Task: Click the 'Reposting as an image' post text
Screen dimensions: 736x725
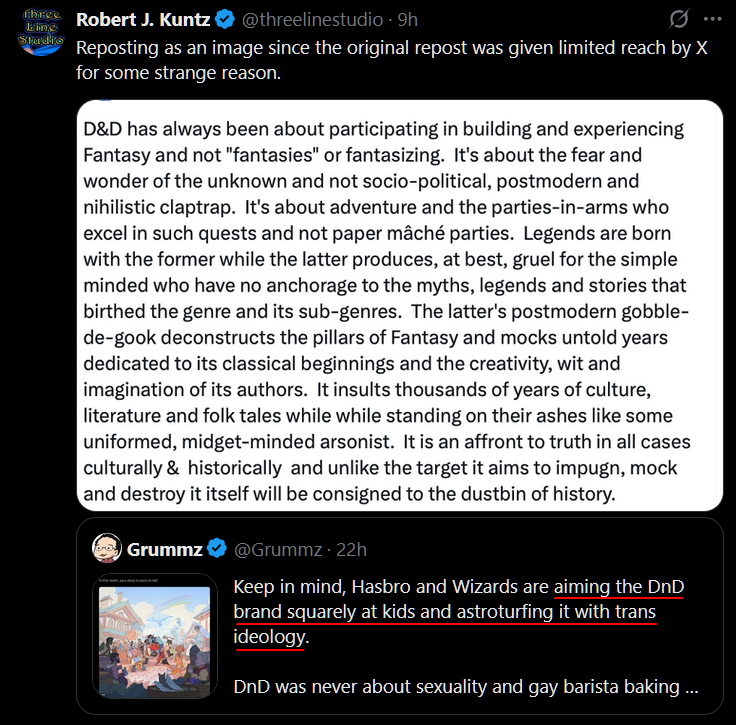Action: coord(391,60)
